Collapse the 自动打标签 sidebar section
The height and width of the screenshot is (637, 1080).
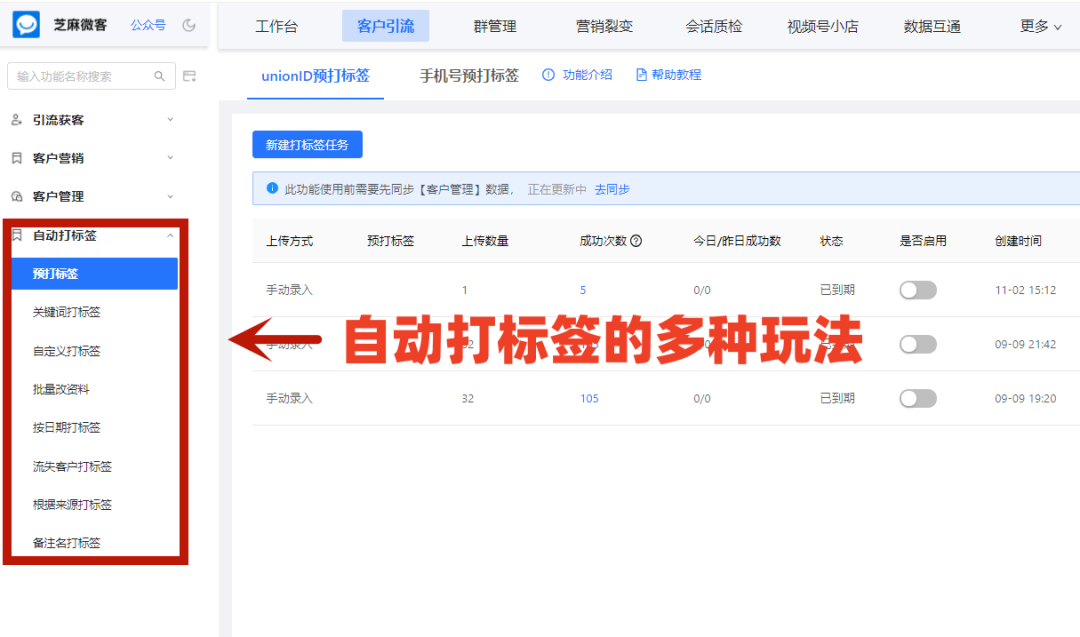coord(95,236)
